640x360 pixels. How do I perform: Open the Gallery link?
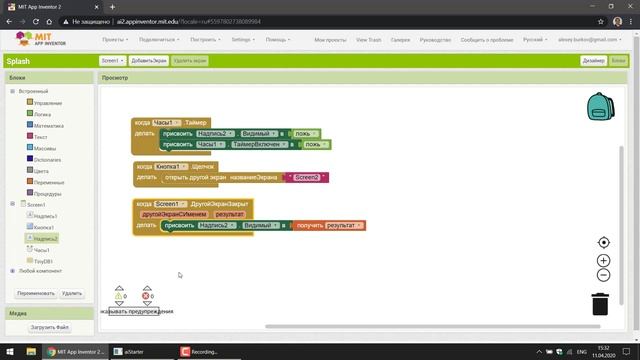[x=400, y=40]
